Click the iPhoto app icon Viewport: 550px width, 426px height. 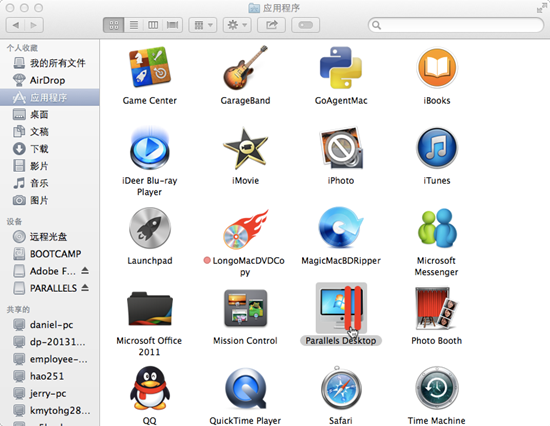pos(341,147)
